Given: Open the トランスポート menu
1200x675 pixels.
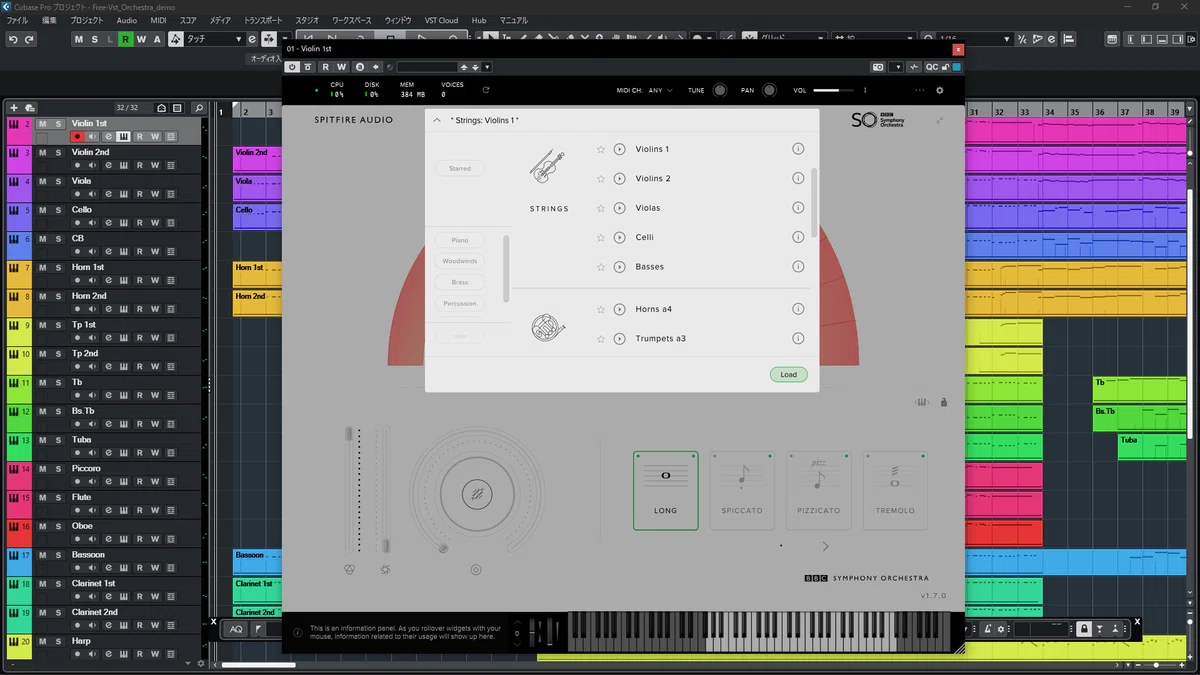Looking at the screenshot, I should click(x=263, y=20).
